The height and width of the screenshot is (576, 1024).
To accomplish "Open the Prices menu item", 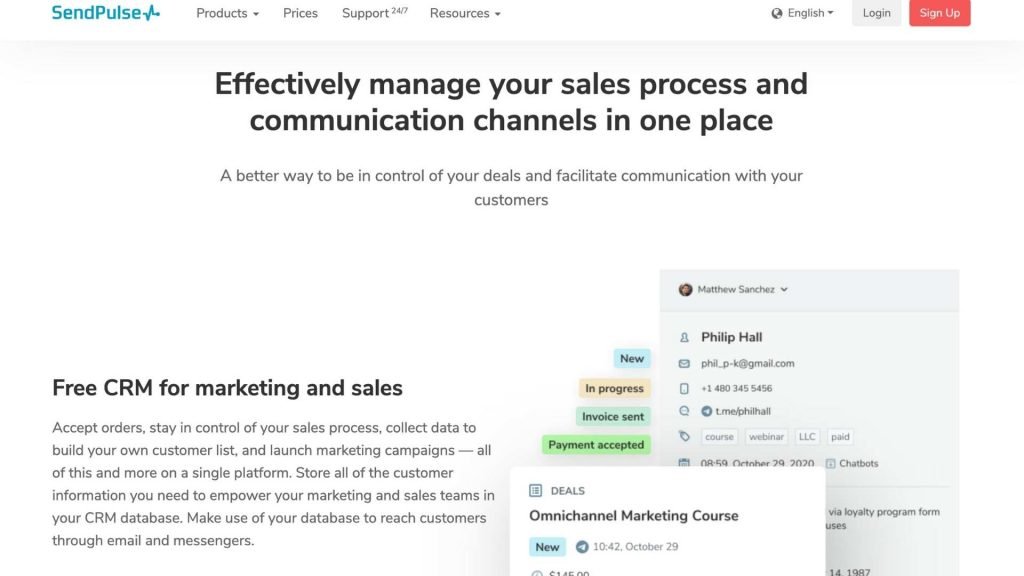I will click(x=300, y=13).
